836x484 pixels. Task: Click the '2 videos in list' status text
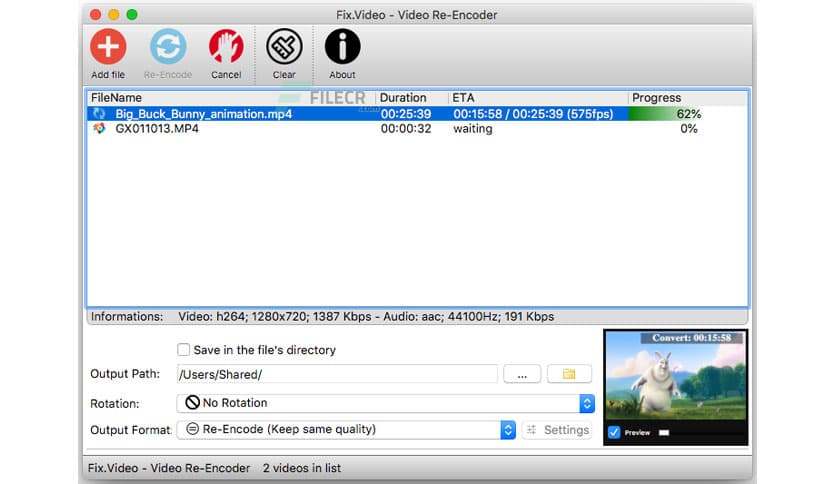coord(302,468)
